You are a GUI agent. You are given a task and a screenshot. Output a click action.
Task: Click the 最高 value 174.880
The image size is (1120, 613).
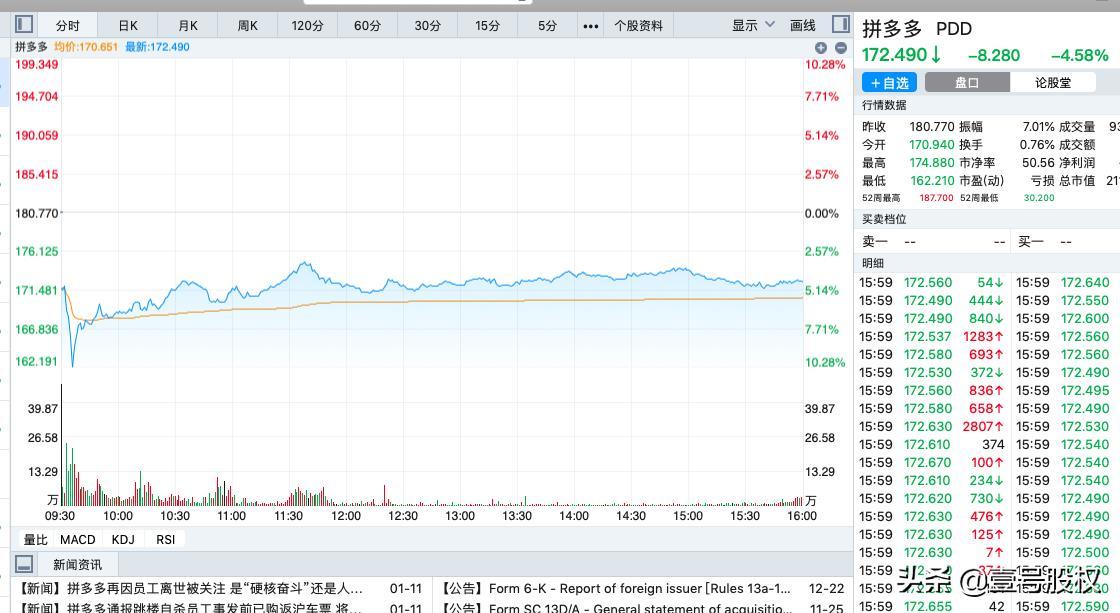pyautogui.click(x=931, y=163)
